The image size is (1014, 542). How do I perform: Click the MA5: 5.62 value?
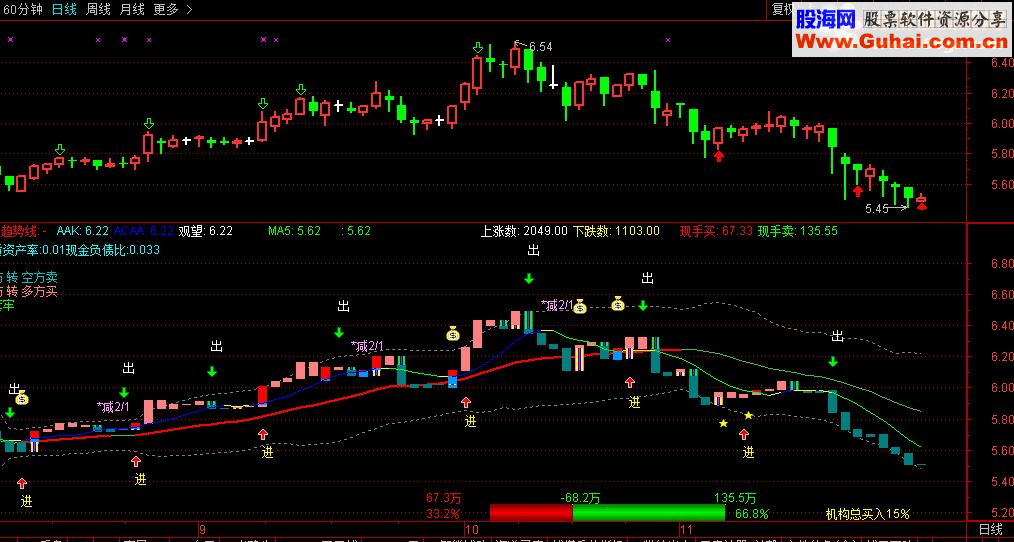pos(294,231)
